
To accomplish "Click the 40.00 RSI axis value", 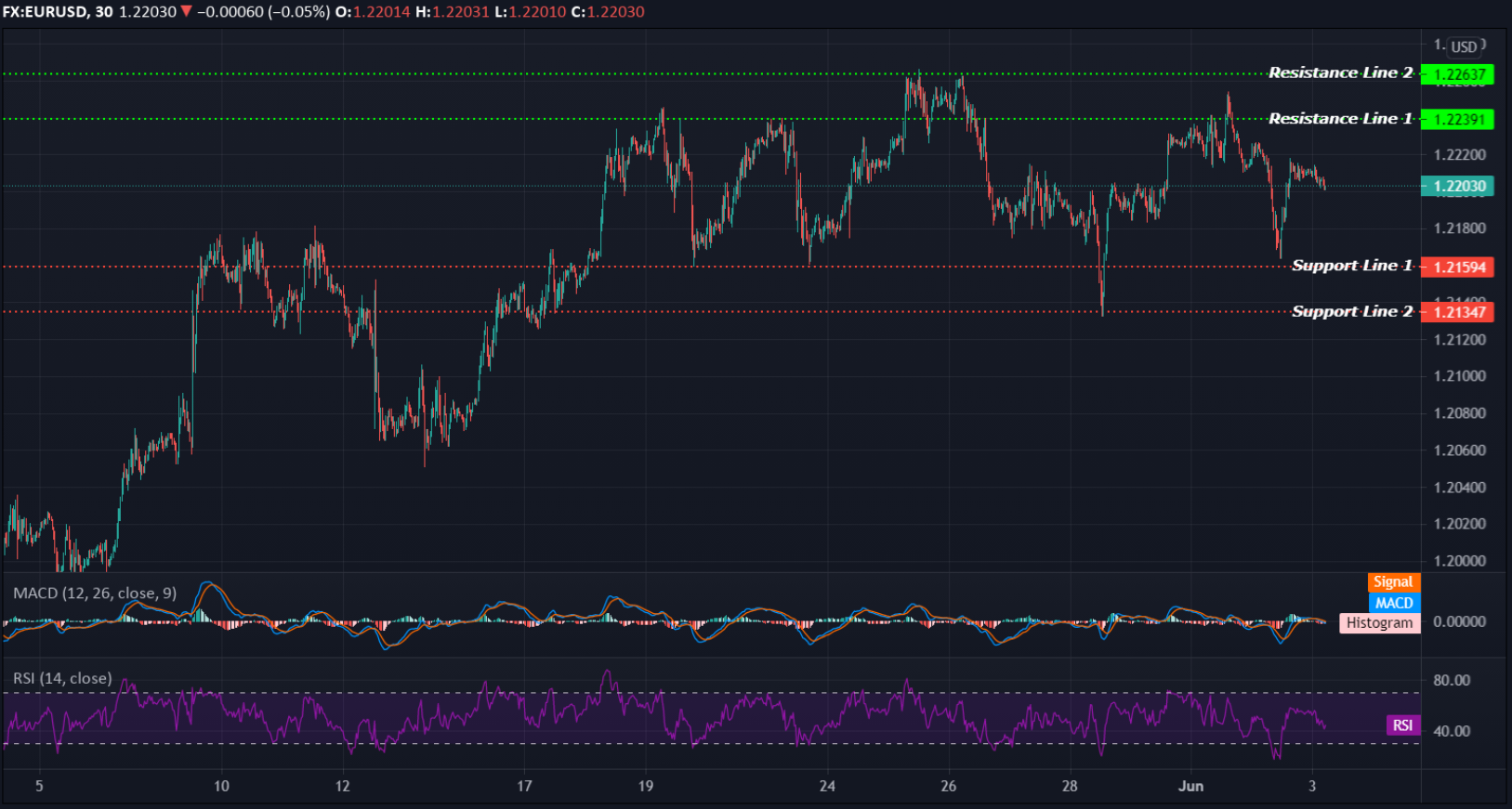I will (x=1452, y=731).
